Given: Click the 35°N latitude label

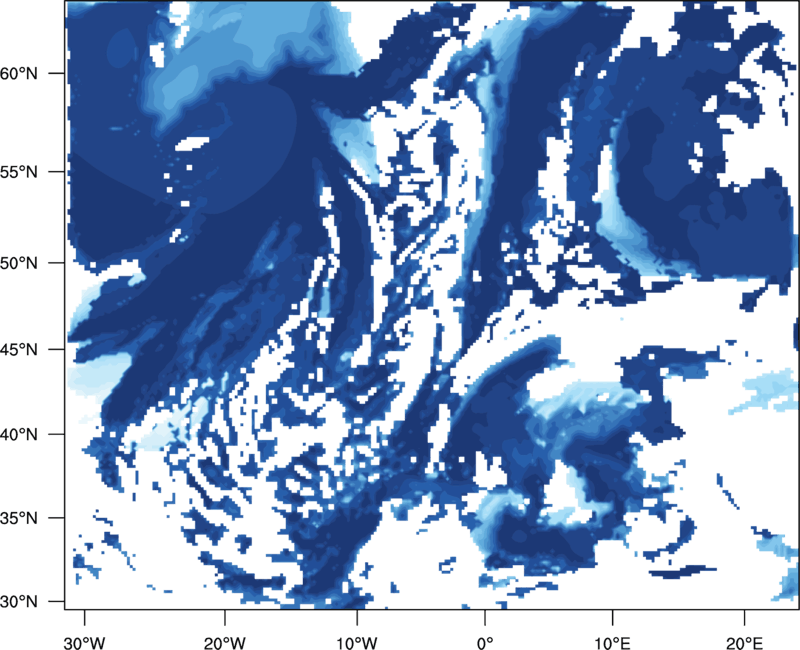Looking at the screenshot, I should pyautogui.click(x=19, y=518).
